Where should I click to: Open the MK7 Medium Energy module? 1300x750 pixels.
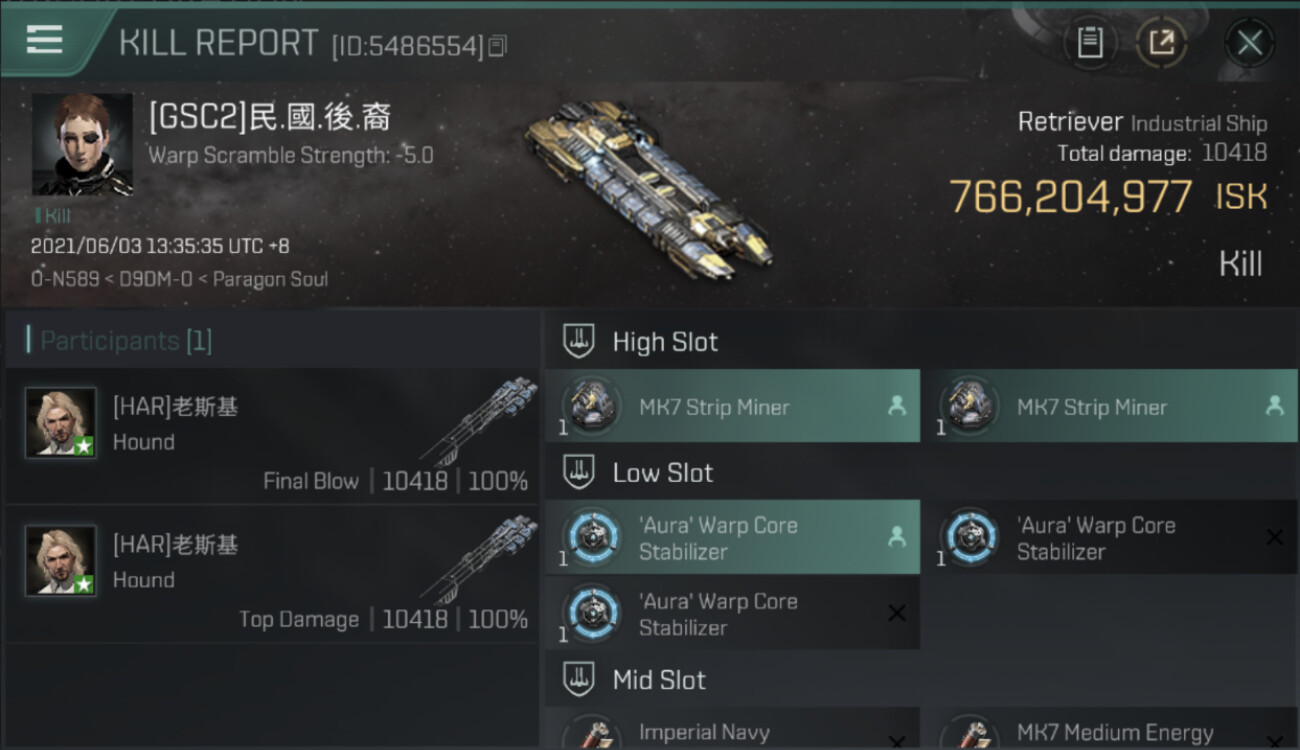pyautogui.click(x=1110, y=729)
